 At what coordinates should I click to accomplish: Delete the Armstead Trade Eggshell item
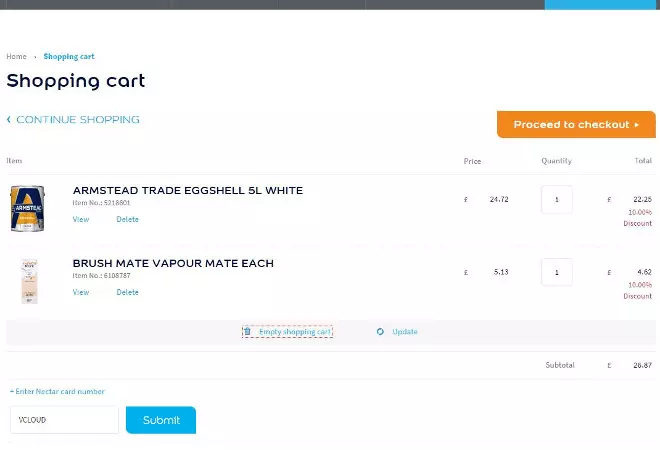(x=127, y=219)
